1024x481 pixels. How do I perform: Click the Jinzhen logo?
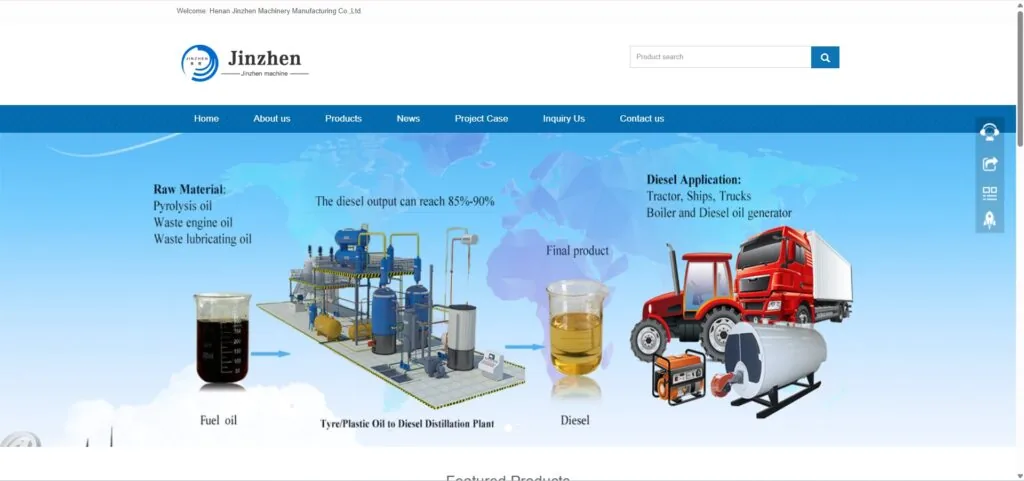[245, 63]
